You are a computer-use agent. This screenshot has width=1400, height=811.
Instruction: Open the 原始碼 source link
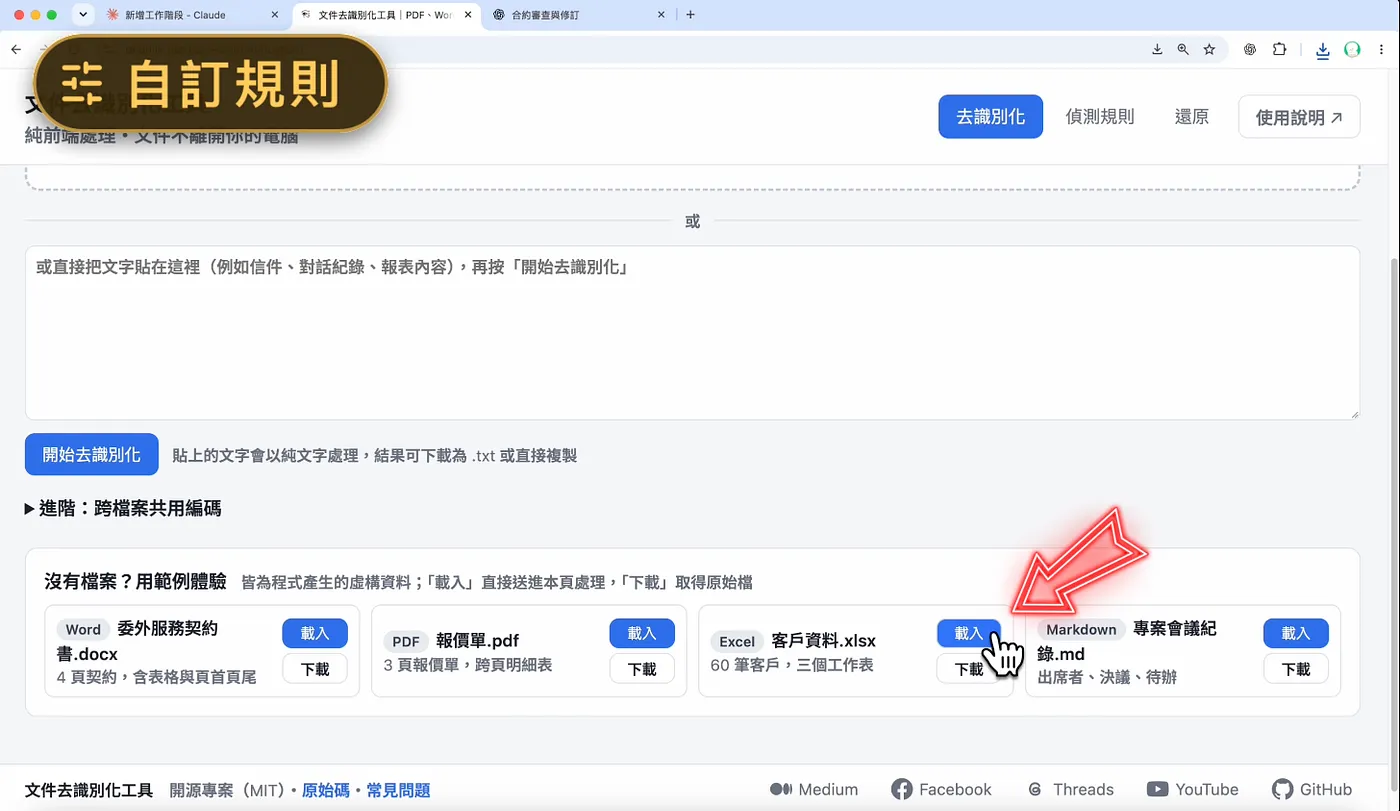pyautogui.click(x=326, y=790)
